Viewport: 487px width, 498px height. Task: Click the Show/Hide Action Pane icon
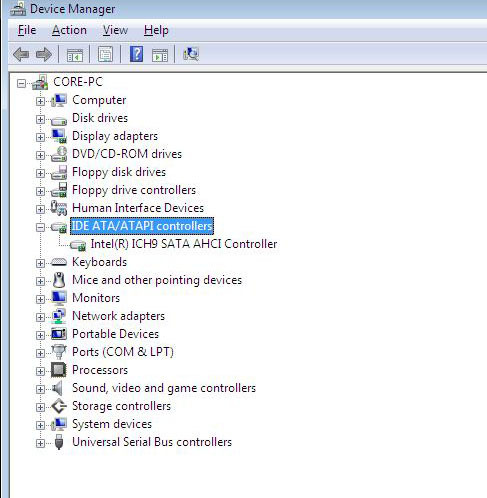click(160, 55)
